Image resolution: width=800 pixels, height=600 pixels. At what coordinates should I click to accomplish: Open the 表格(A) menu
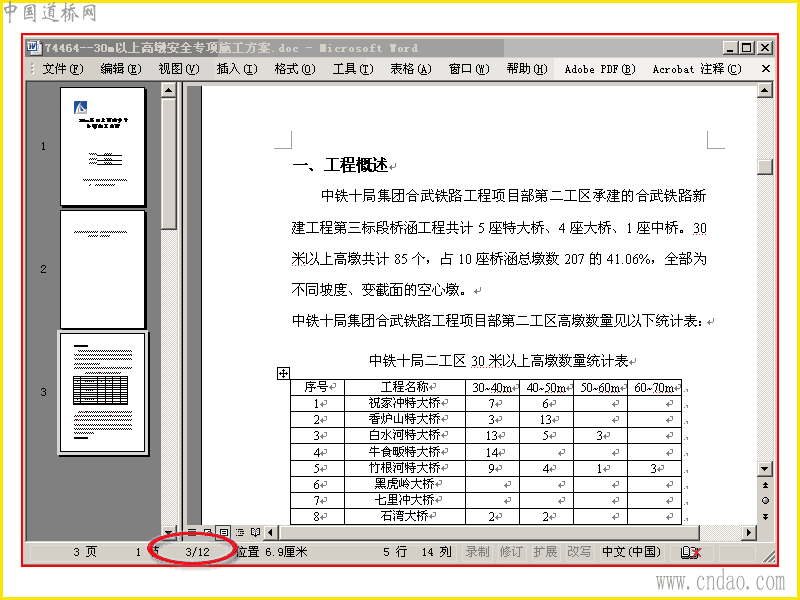[411, 69]
